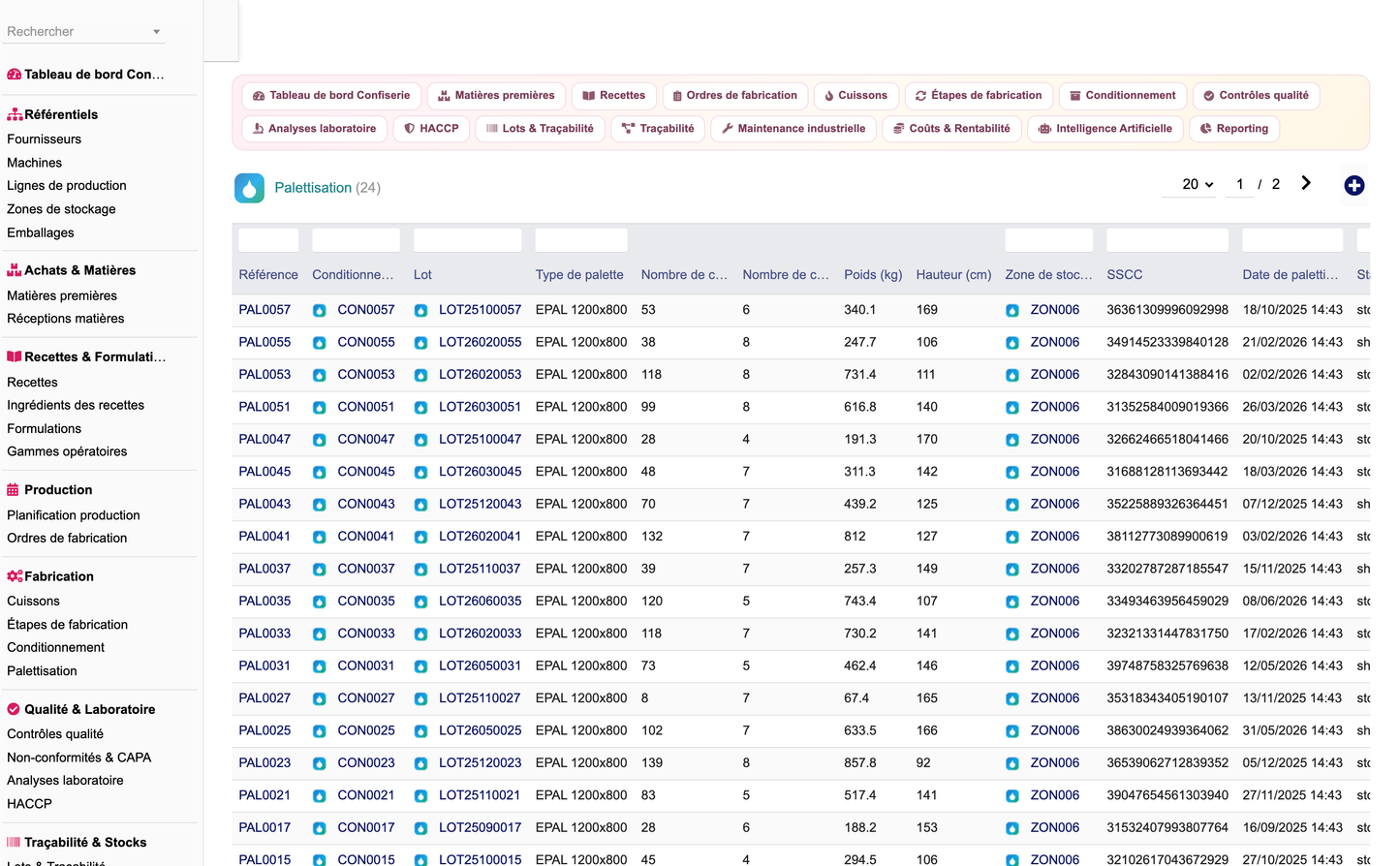Click the Lot column filter field
The height and width of the screenshot is (866, 1400).
tap(467, 240)
